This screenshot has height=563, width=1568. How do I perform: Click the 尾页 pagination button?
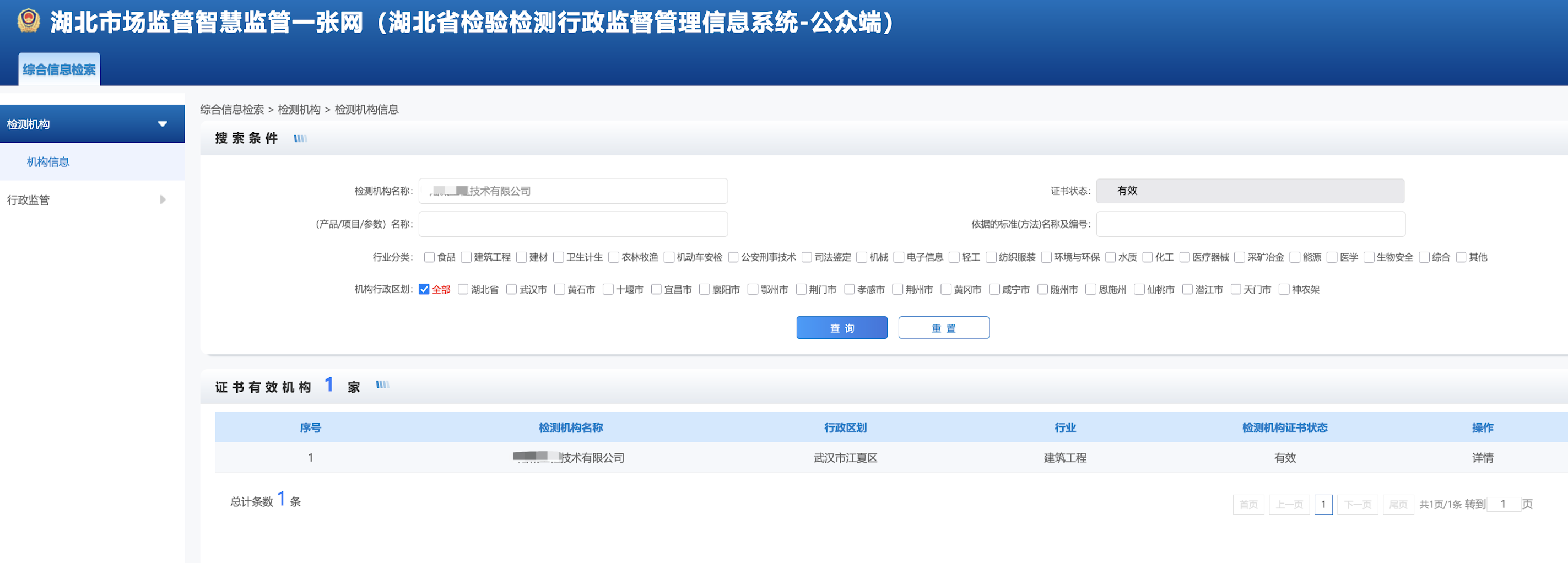click(1398, 504)
